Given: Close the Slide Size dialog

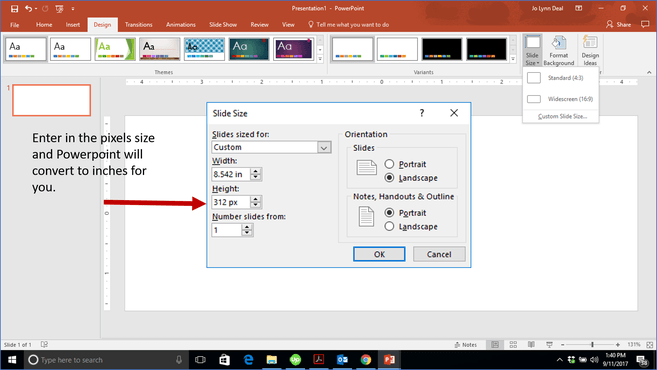Looking at the screenshot, I should pos(454,113).
